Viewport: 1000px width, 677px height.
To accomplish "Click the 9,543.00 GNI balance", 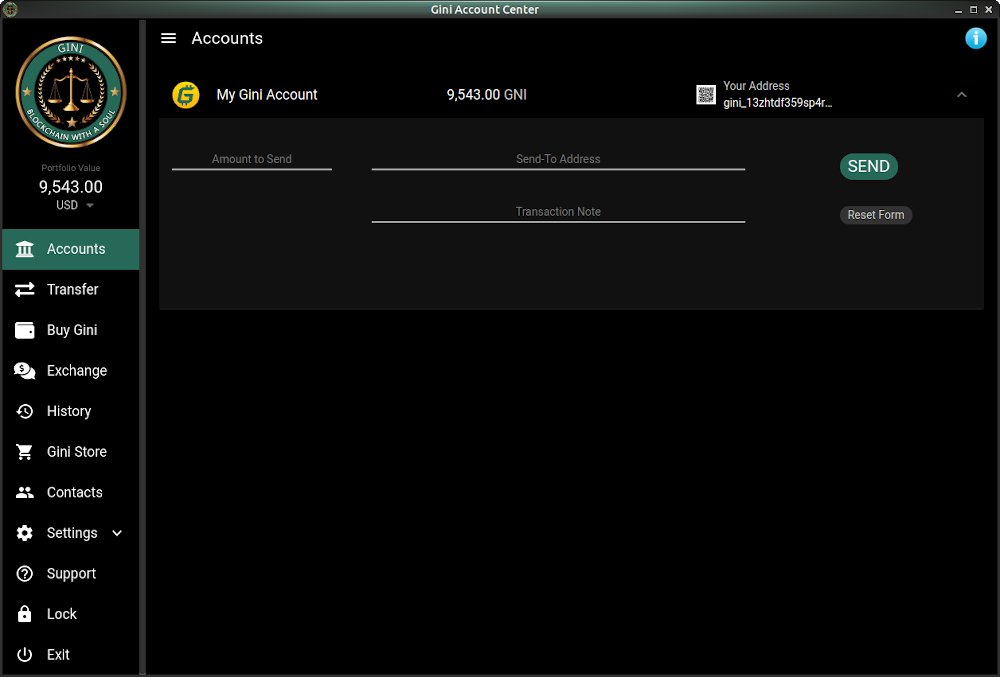I will coord(487,95).
